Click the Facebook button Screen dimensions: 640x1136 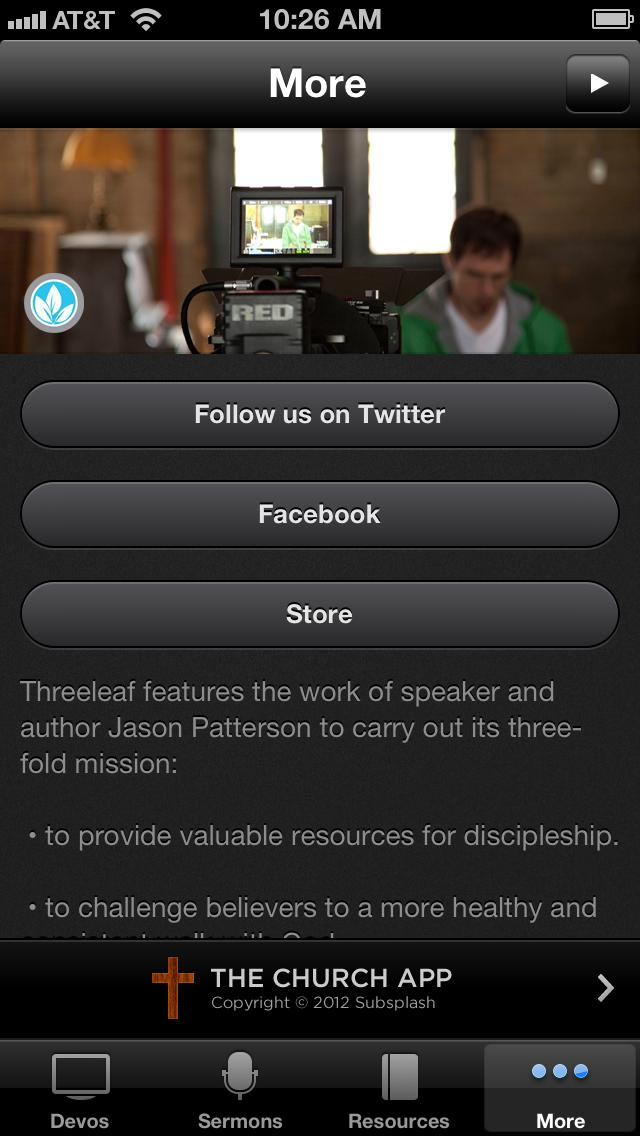pyautogui.click(x=320, y=514)
